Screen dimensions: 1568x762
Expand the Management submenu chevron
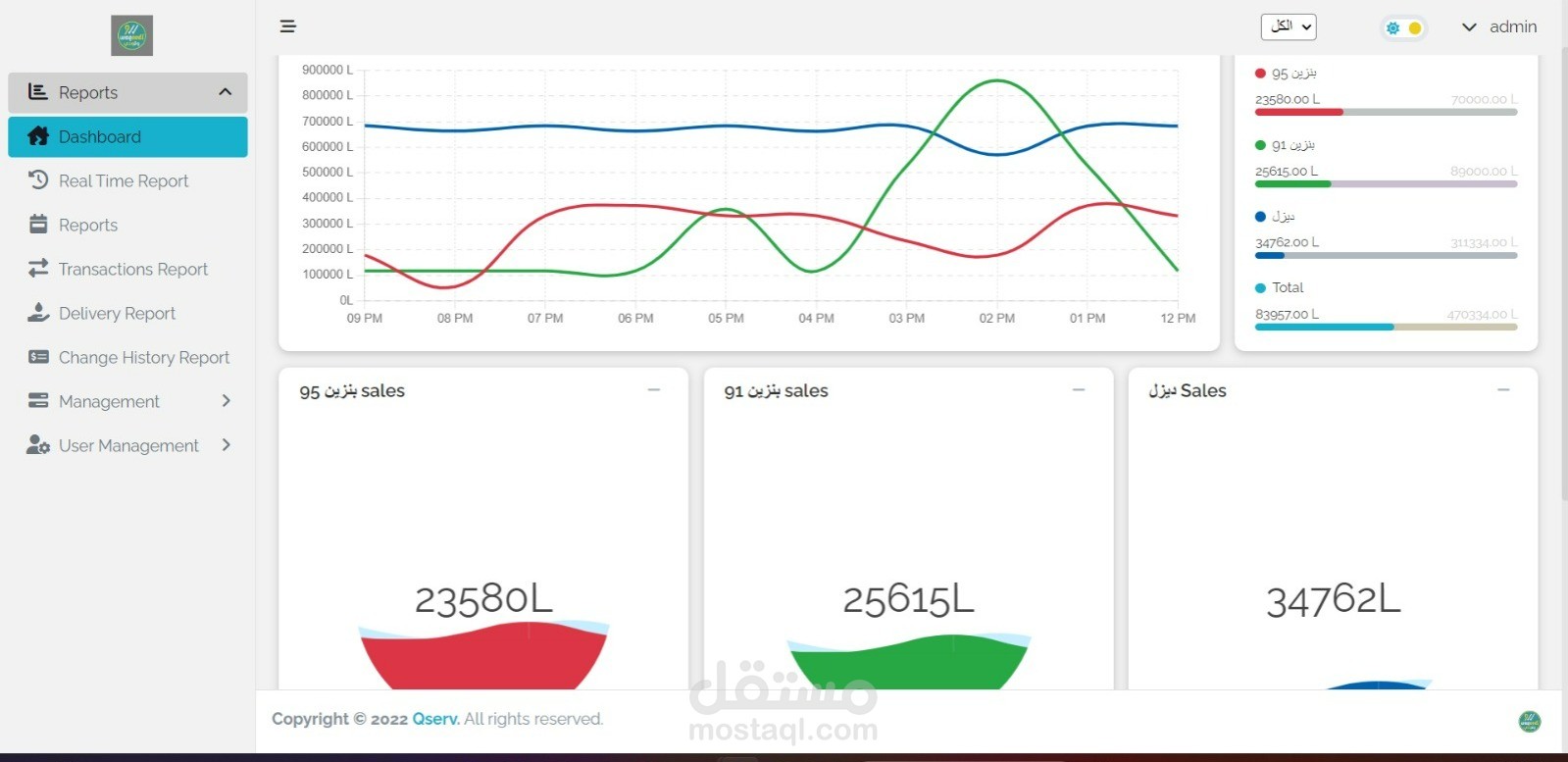pos(227,400)
